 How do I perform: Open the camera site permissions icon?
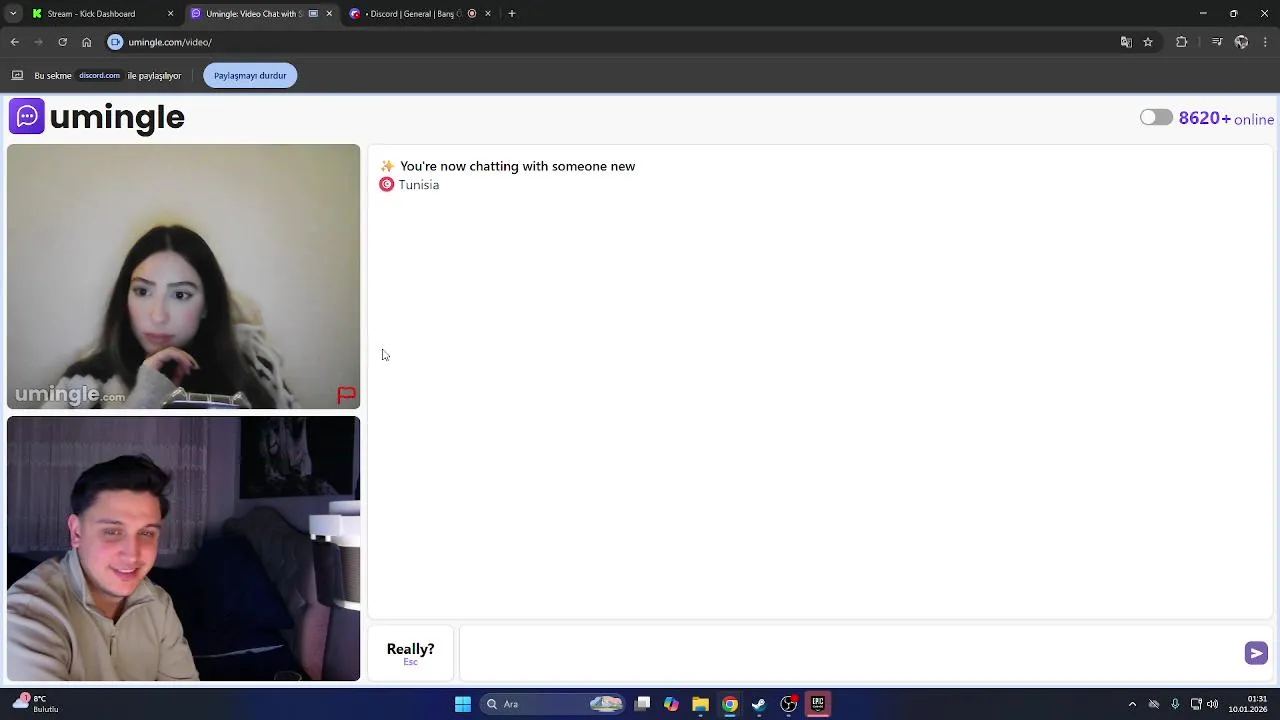tap(115, 42)
